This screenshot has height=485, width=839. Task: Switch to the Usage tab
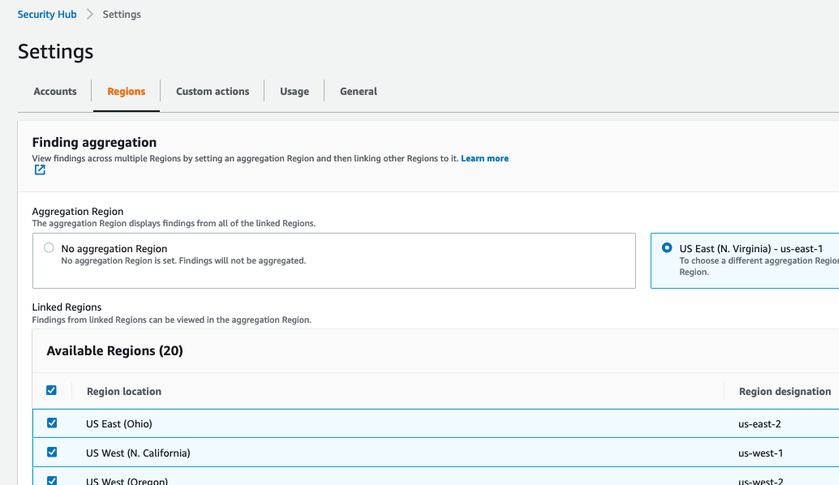[294, 92]
